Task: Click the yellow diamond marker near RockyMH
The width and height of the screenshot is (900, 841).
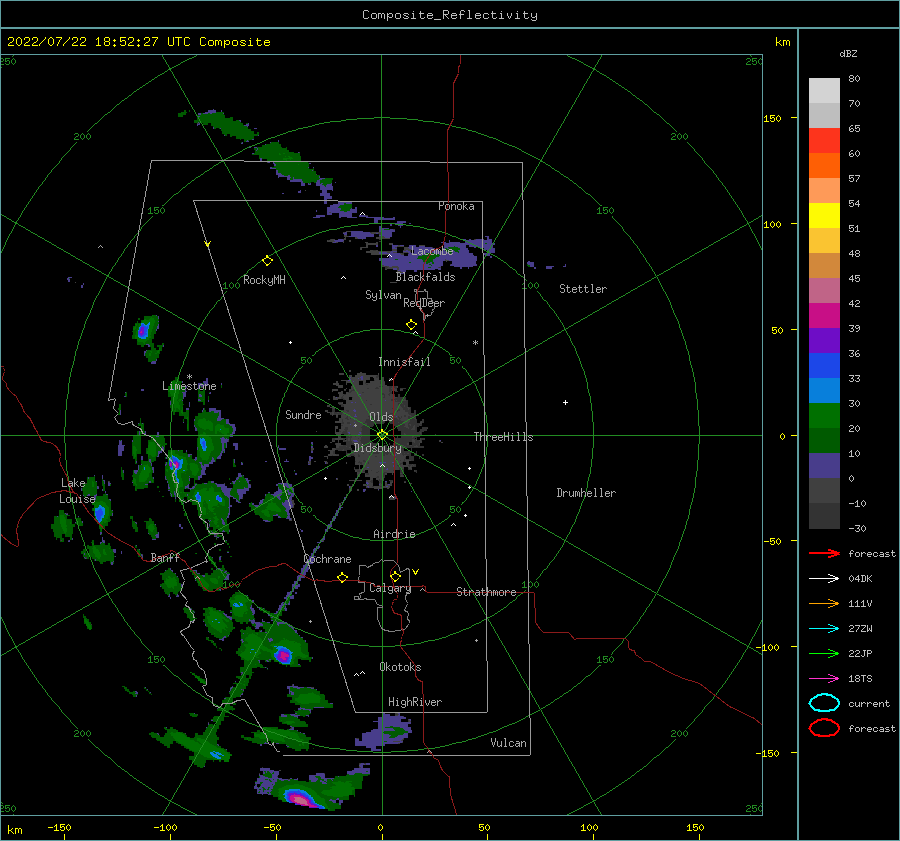Action: 267,261
